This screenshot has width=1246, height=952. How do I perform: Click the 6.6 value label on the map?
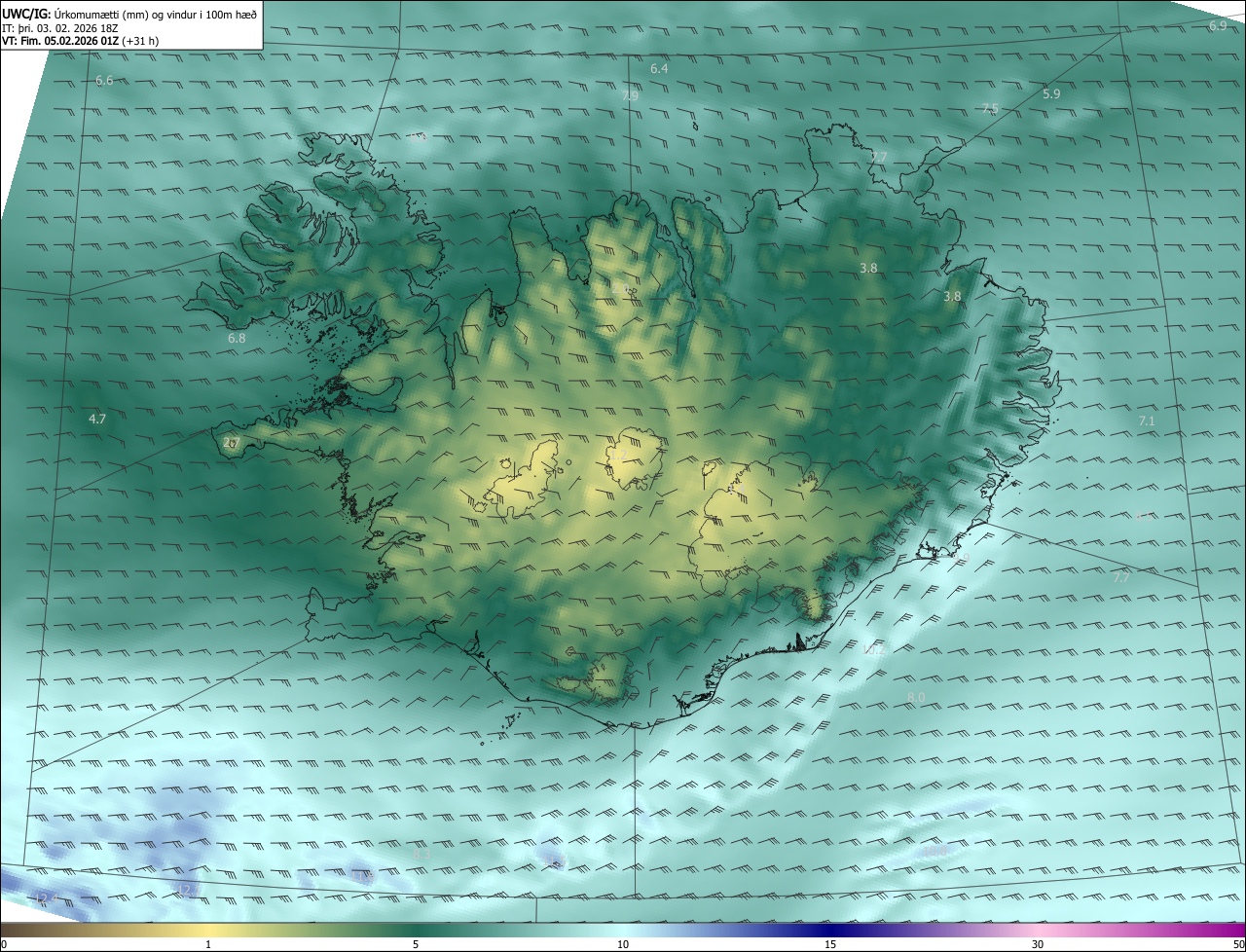click(x=104, y=80)
